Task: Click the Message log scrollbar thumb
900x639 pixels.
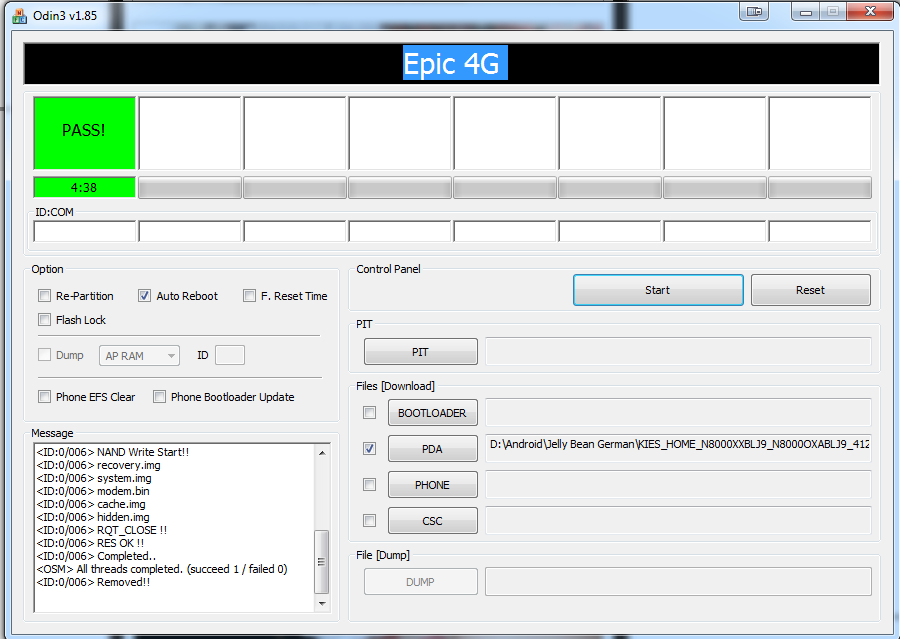Action: (322, 561)
